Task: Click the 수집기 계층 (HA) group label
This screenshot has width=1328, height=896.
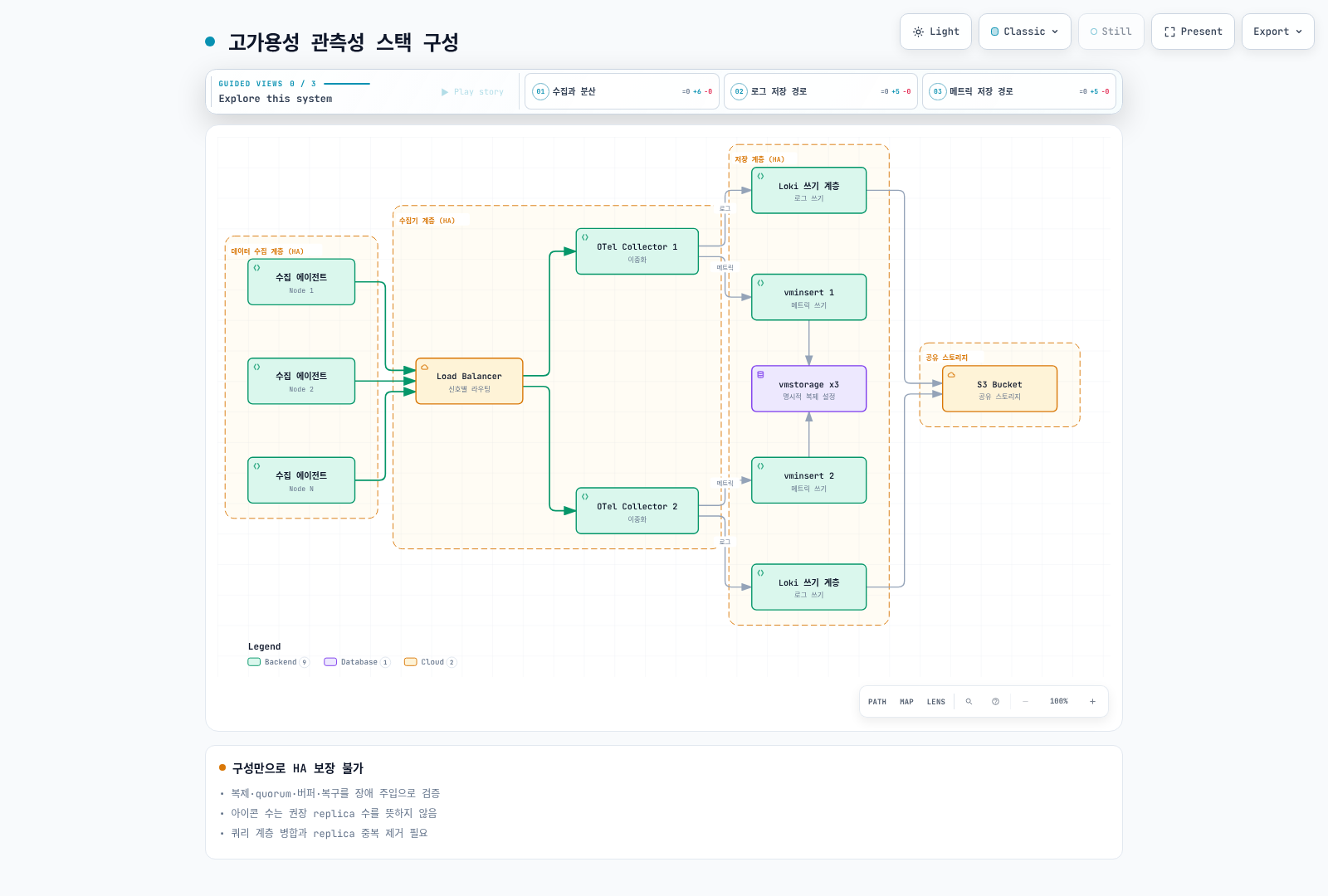Action: pos(427,221)
